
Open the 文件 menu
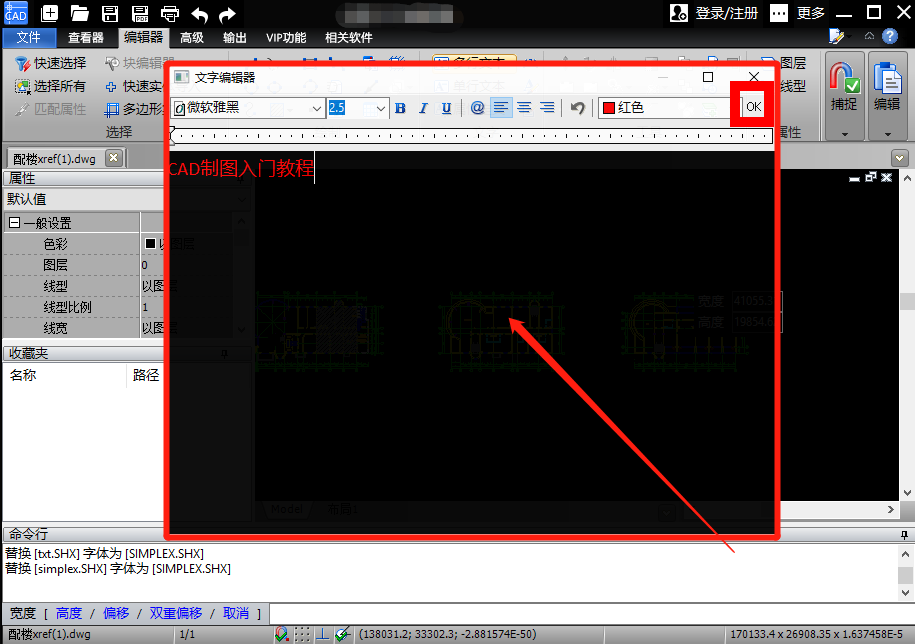click(29, 38)
